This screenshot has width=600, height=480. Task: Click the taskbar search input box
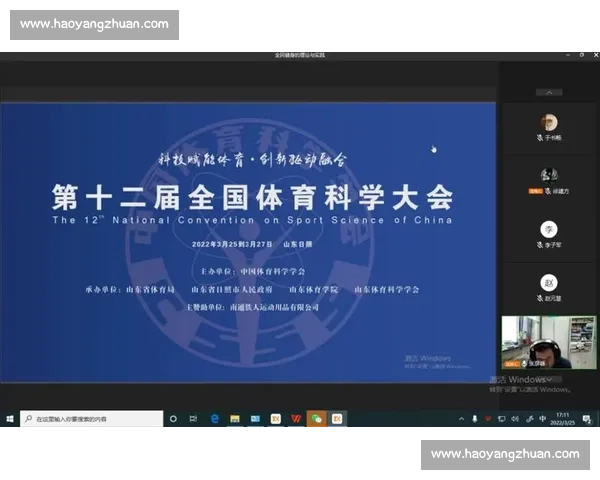(x=91, y=419)
